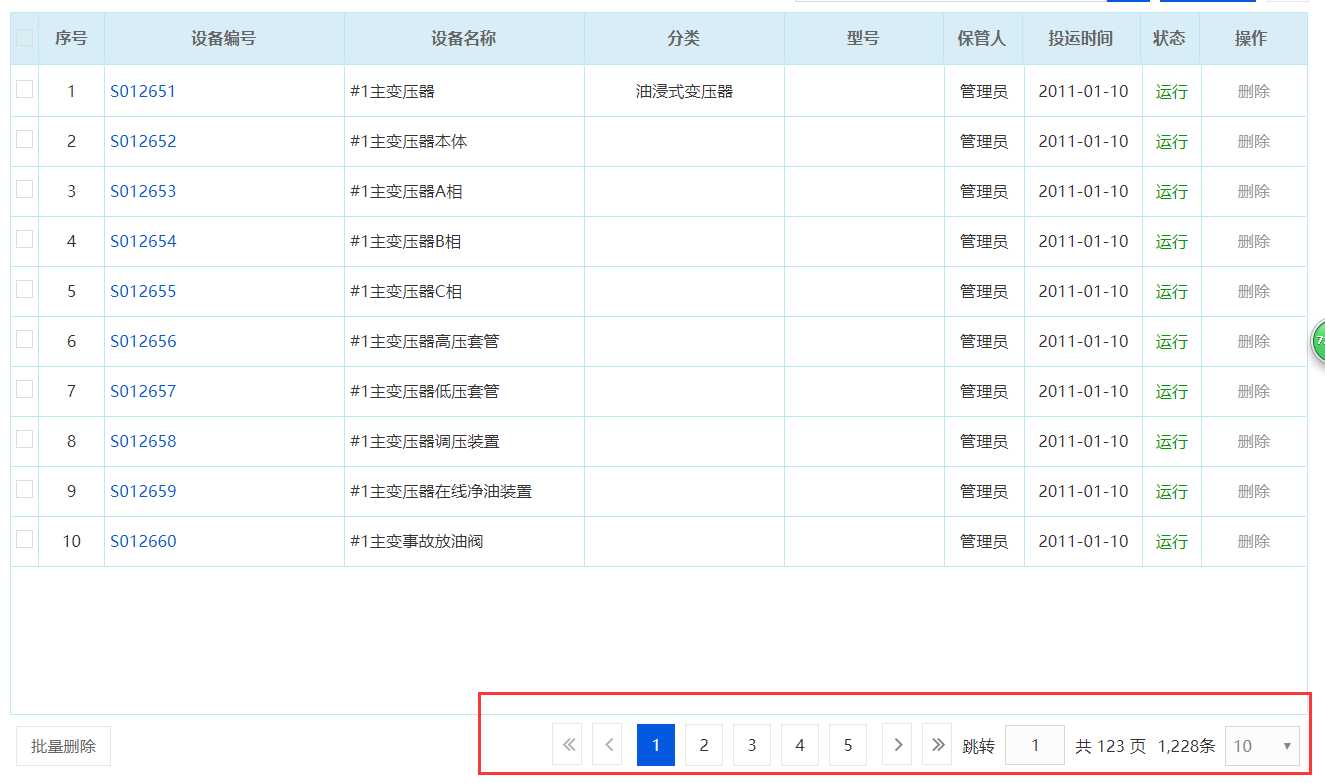Click 运行 status for row S012652

1172,141
